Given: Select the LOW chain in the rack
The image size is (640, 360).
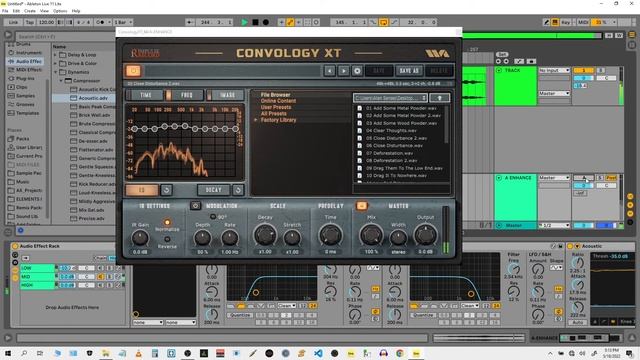Looking at the screenshot, I should [37, 268].
